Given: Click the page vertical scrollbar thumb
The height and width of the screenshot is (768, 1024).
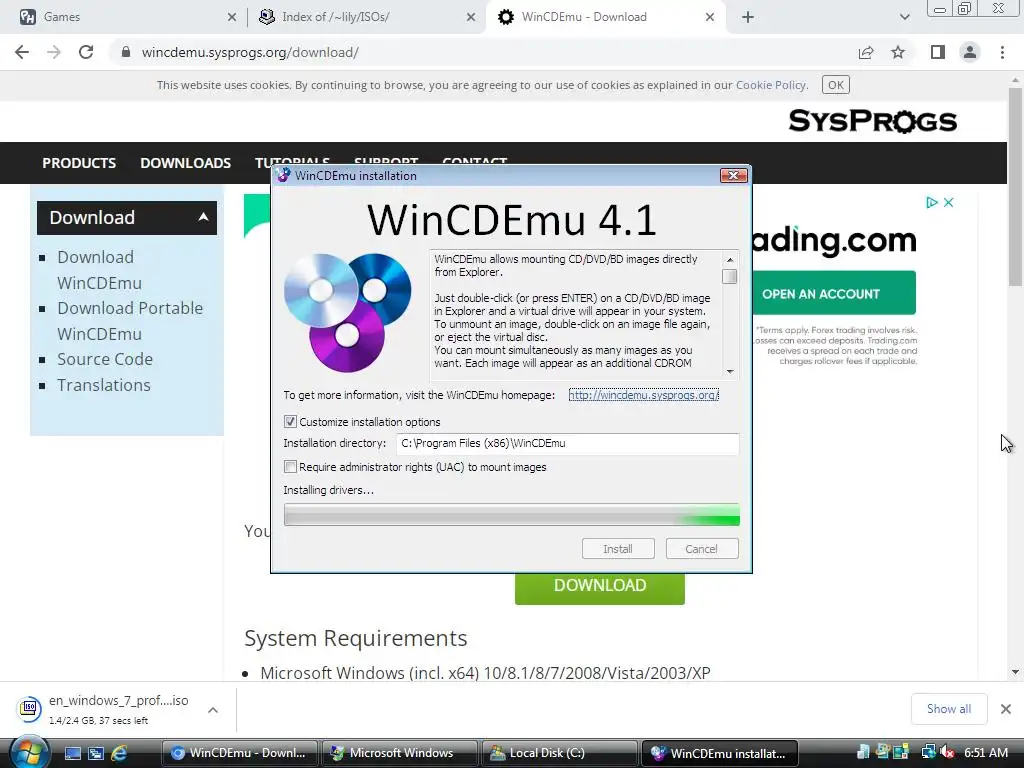Looking at the screenshot, I should 1015,186.
